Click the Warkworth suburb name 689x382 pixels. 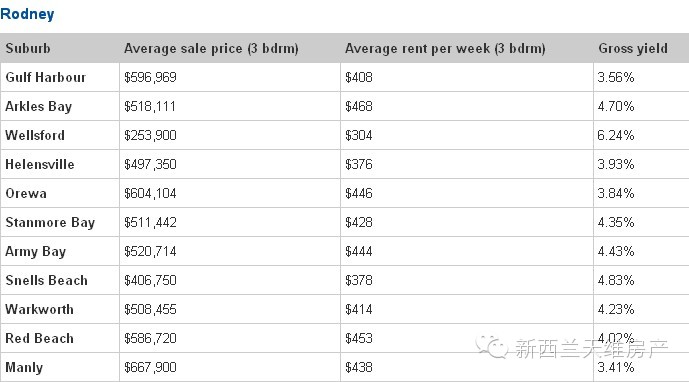[x=40, y=309]
